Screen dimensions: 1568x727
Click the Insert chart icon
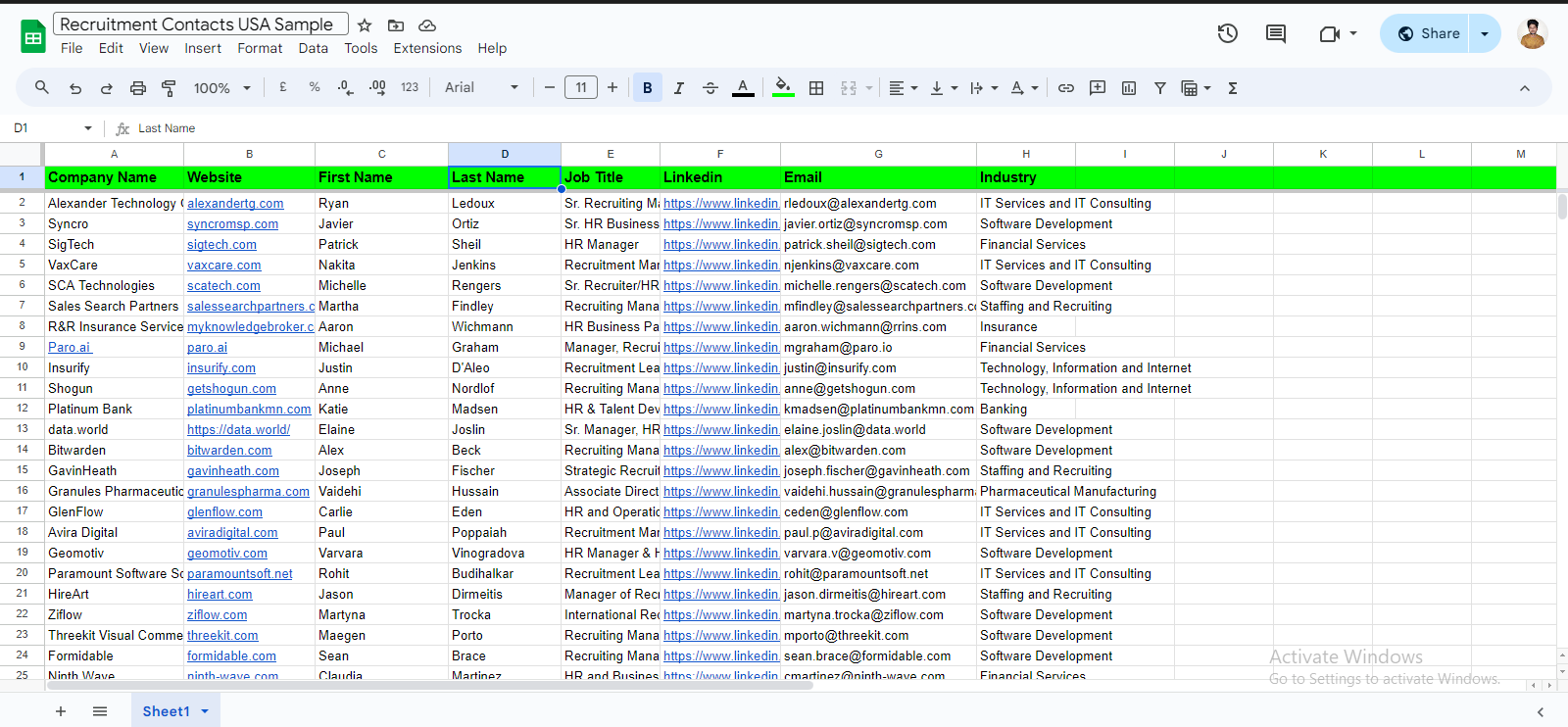(1129, 88)
